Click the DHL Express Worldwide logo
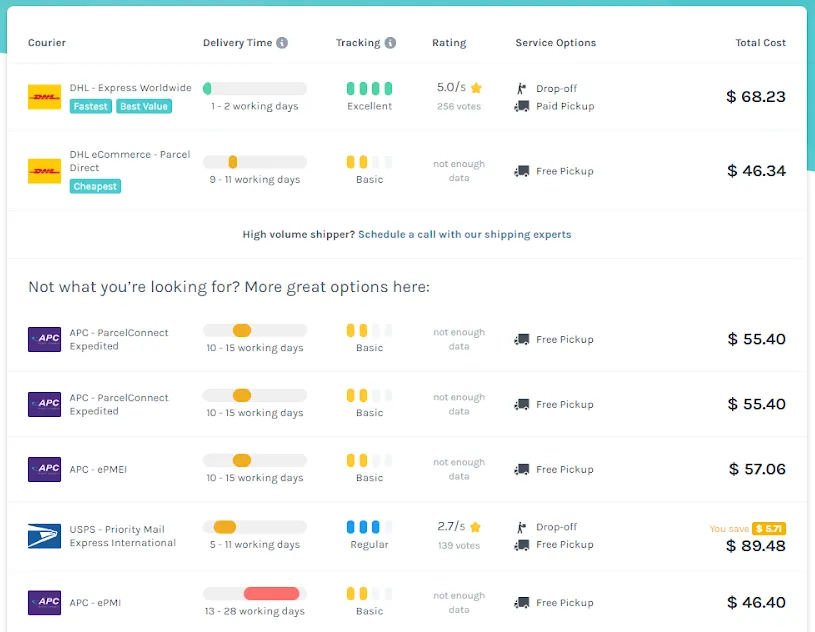 44,97
